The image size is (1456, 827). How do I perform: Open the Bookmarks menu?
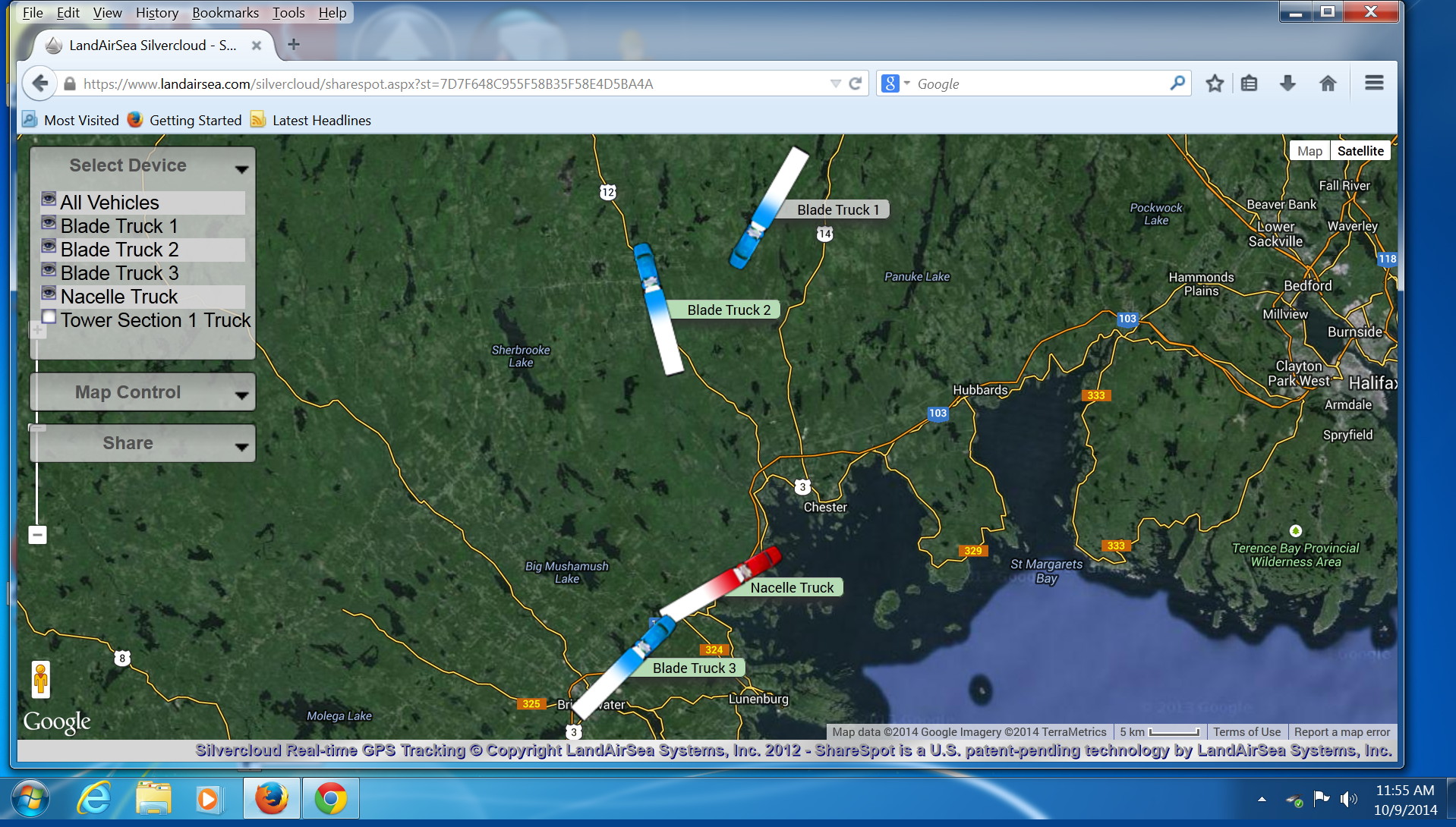[x=225, y=13]
